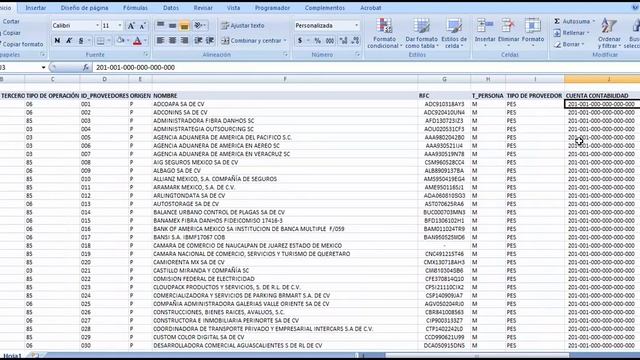Open the Name Box dropdown arrow

[43, 67]
